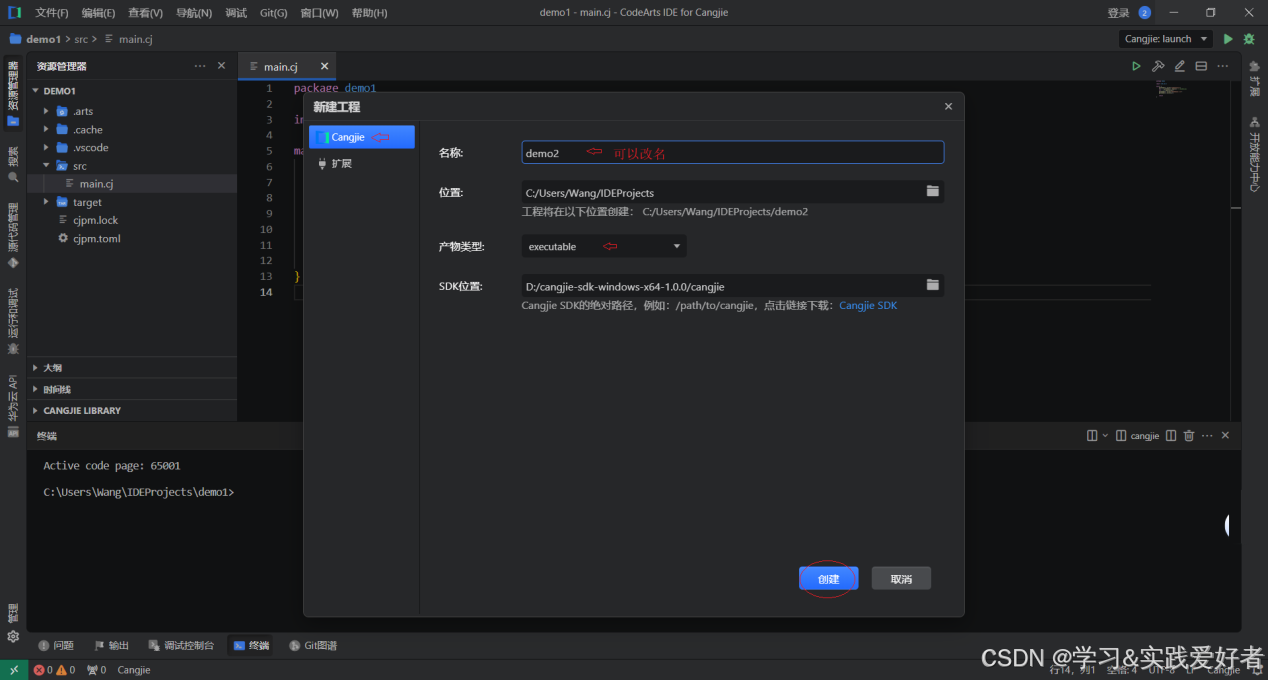Close the 新建工程 dialog
The image size is (1268, 680).
point(948,106)
